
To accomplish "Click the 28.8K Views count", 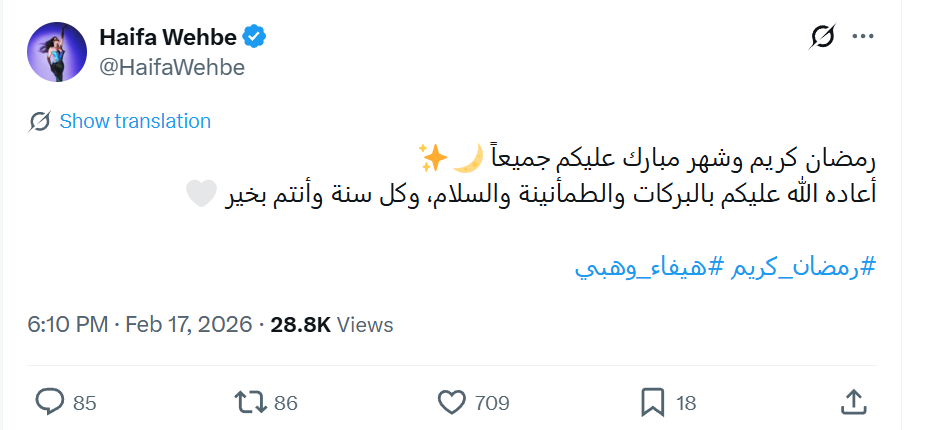I will point(332,325).
